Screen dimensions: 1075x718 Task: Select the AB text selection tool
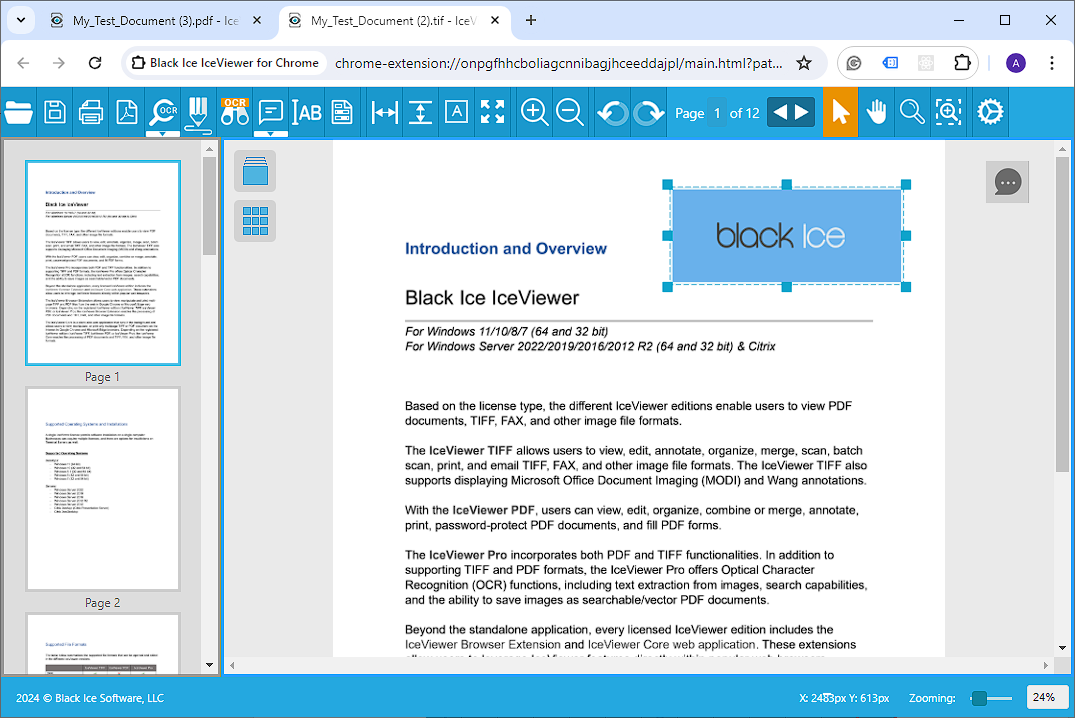[306, 112]
